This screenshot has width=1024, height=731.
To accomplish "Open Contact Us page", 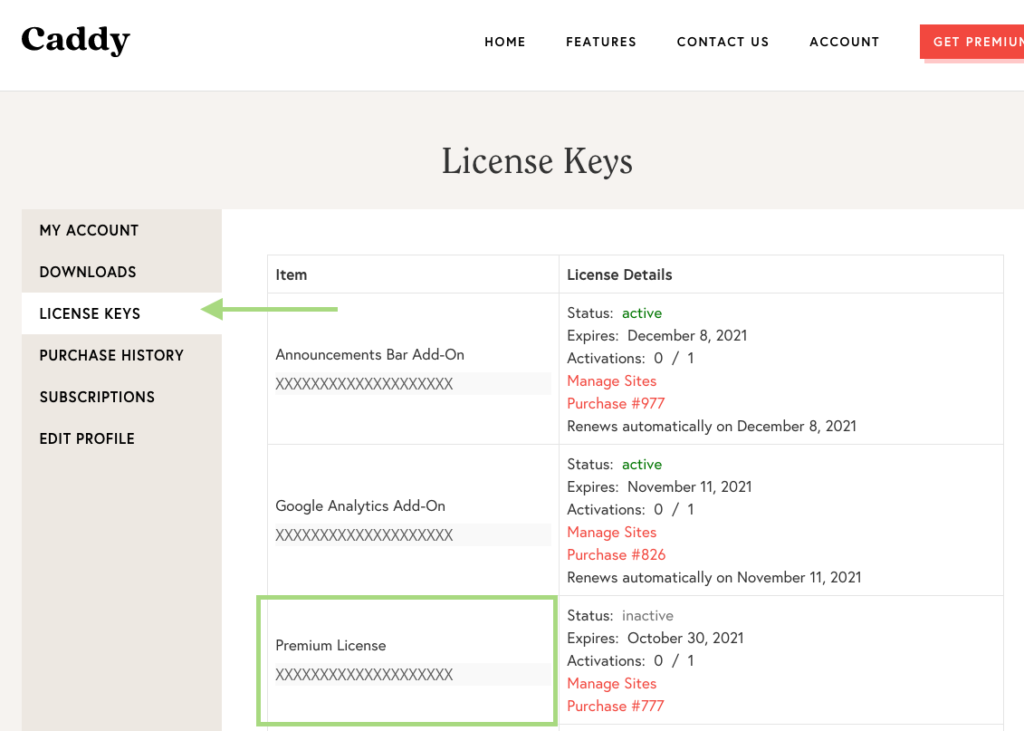I will (x=722, y=42).
